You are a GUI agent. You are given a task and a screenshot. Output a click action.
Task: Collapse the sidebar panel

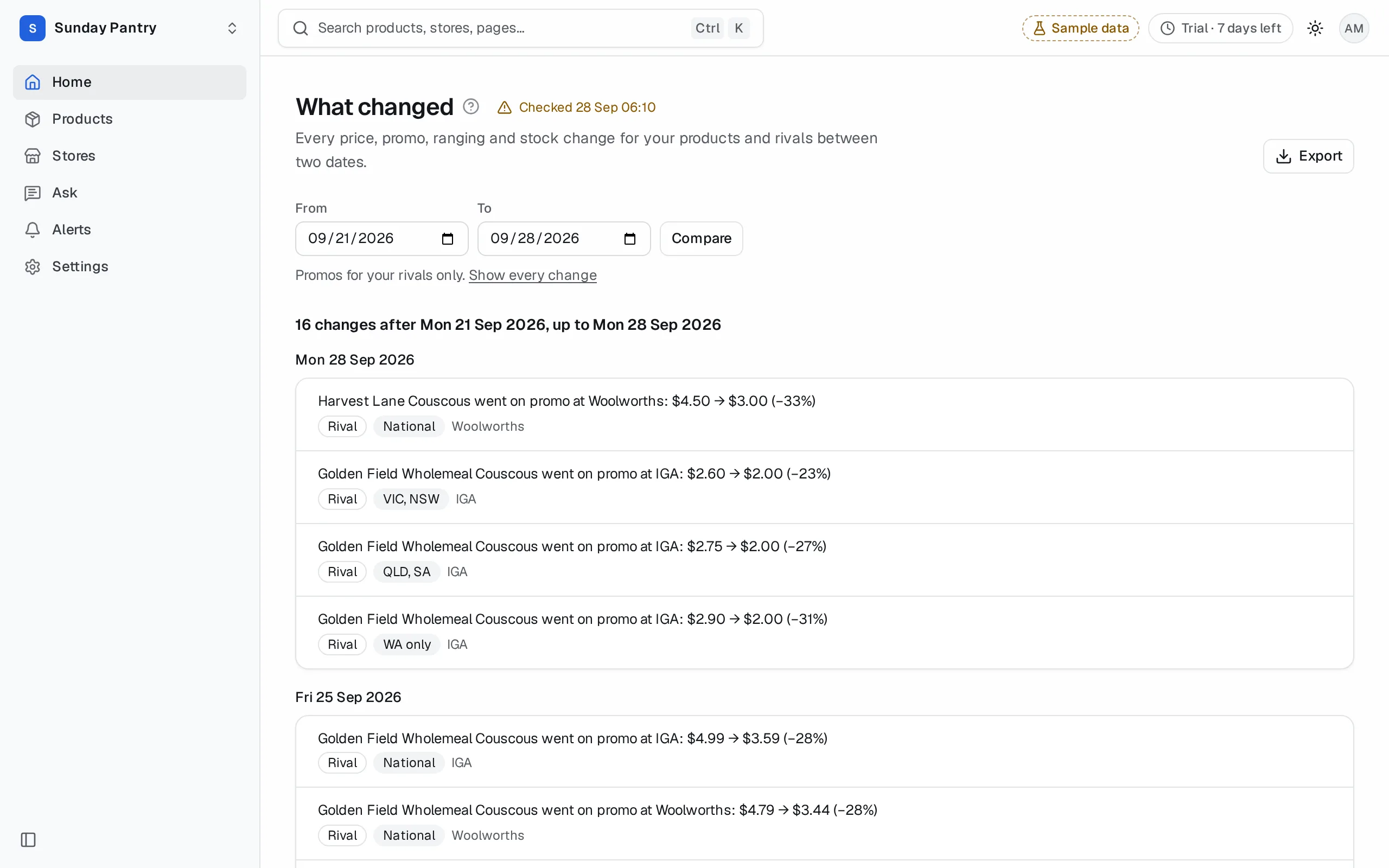coord(28,840)
